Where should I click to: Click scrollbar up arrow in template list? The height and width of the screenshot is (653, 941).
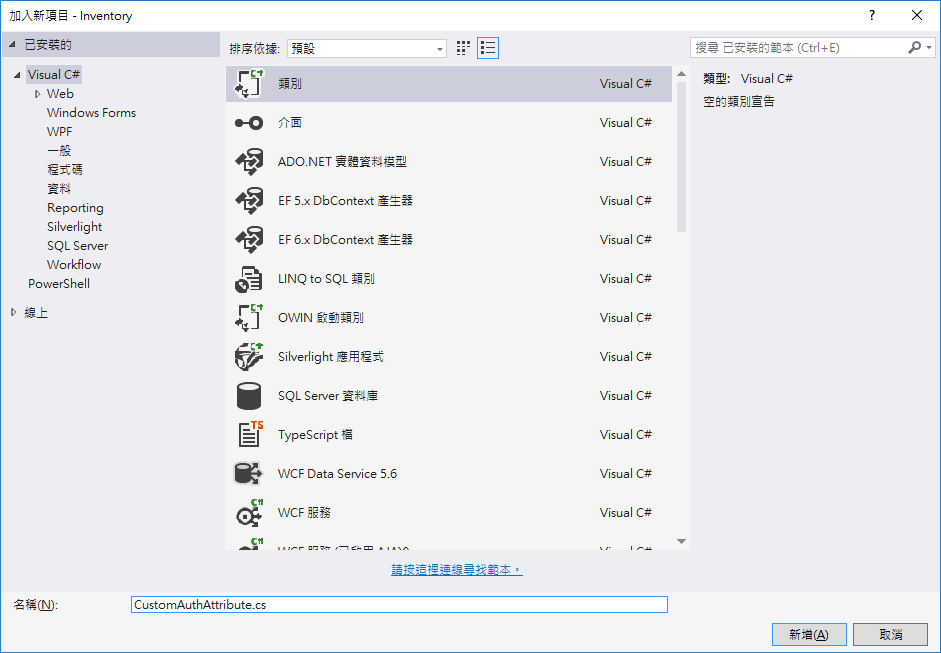point(681,74)
